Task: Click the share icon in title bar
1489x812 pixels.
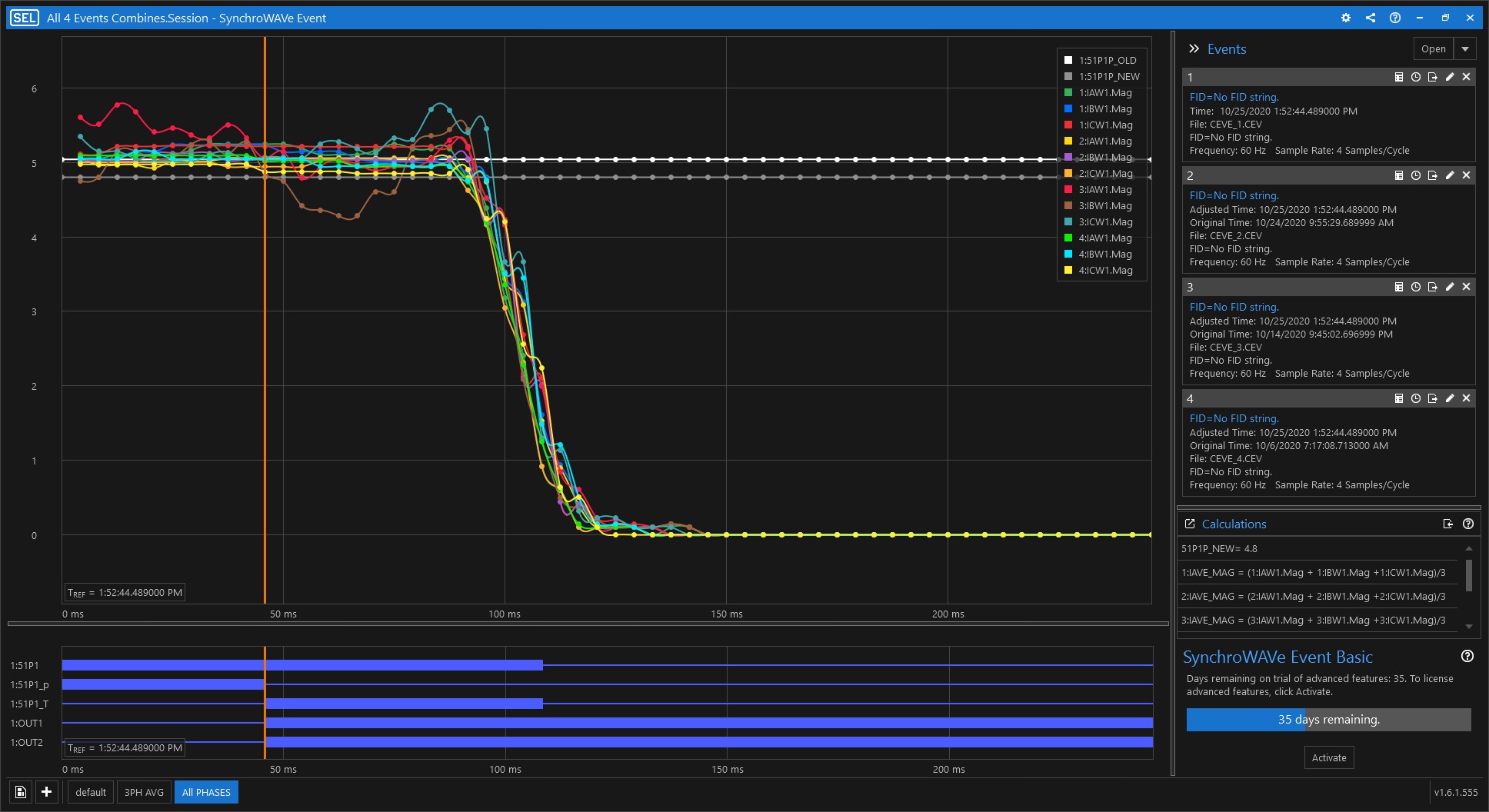Action: (x=1371, y=18)
